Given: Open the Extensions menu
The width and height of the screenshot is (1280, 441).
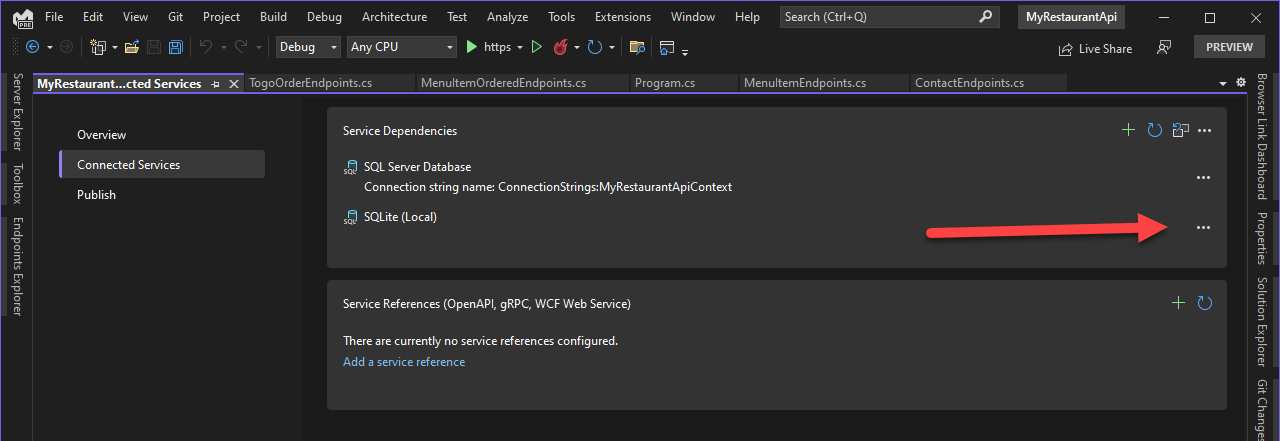Looking at the screenshot, I should click(x=622, y=17).
